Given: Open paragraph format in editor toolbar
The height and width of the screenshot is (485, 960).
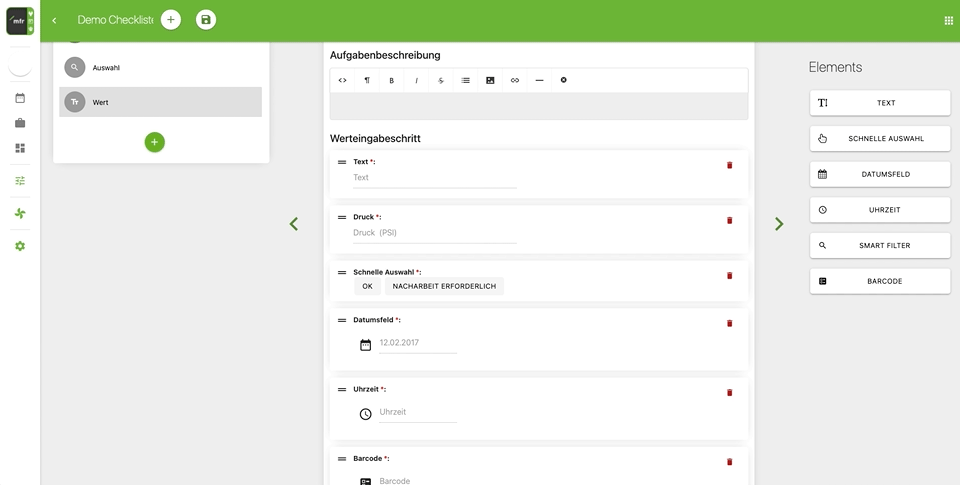Looking at the screenshot, I should click(x=367, y=80).
